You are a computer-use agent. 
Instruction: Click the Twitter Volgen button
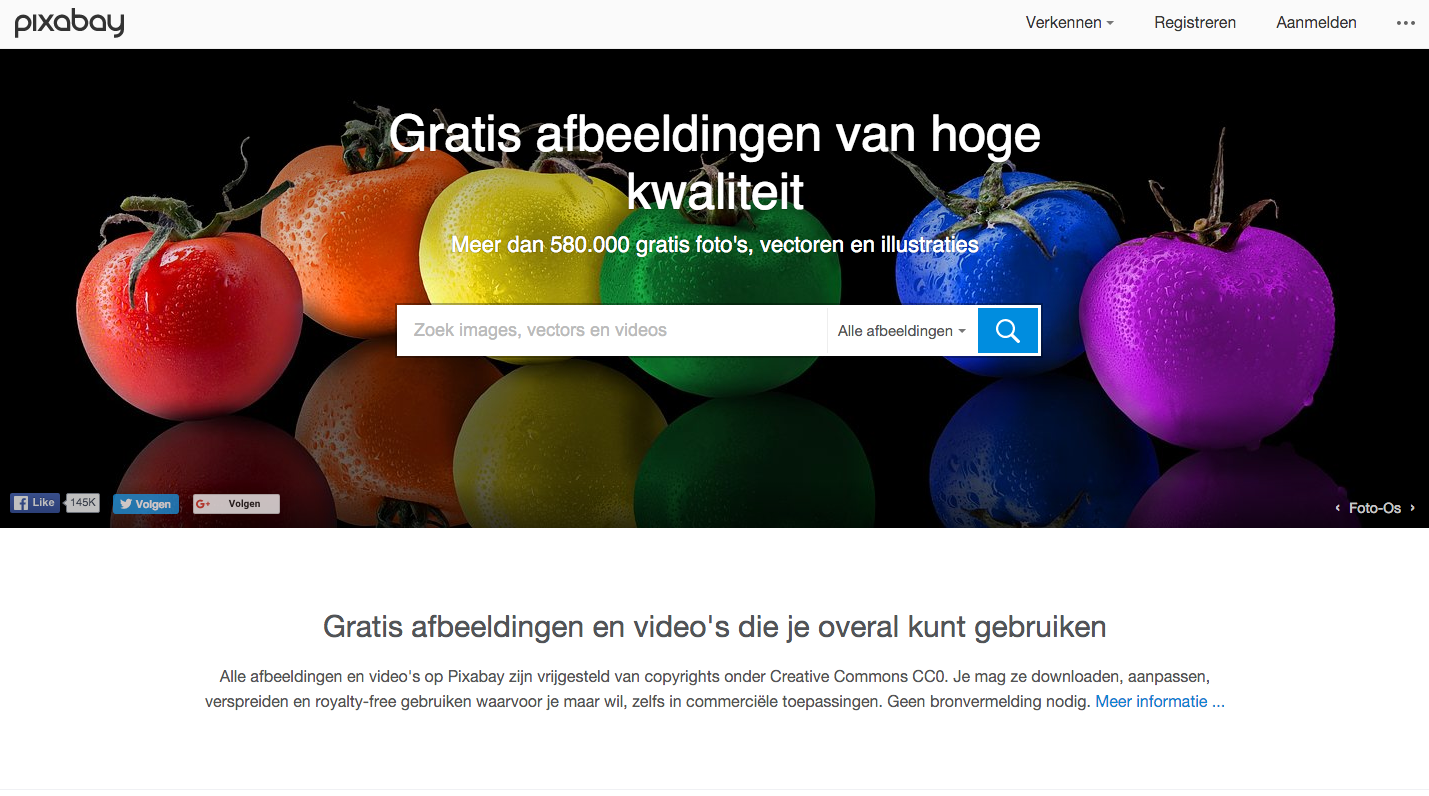146,504
